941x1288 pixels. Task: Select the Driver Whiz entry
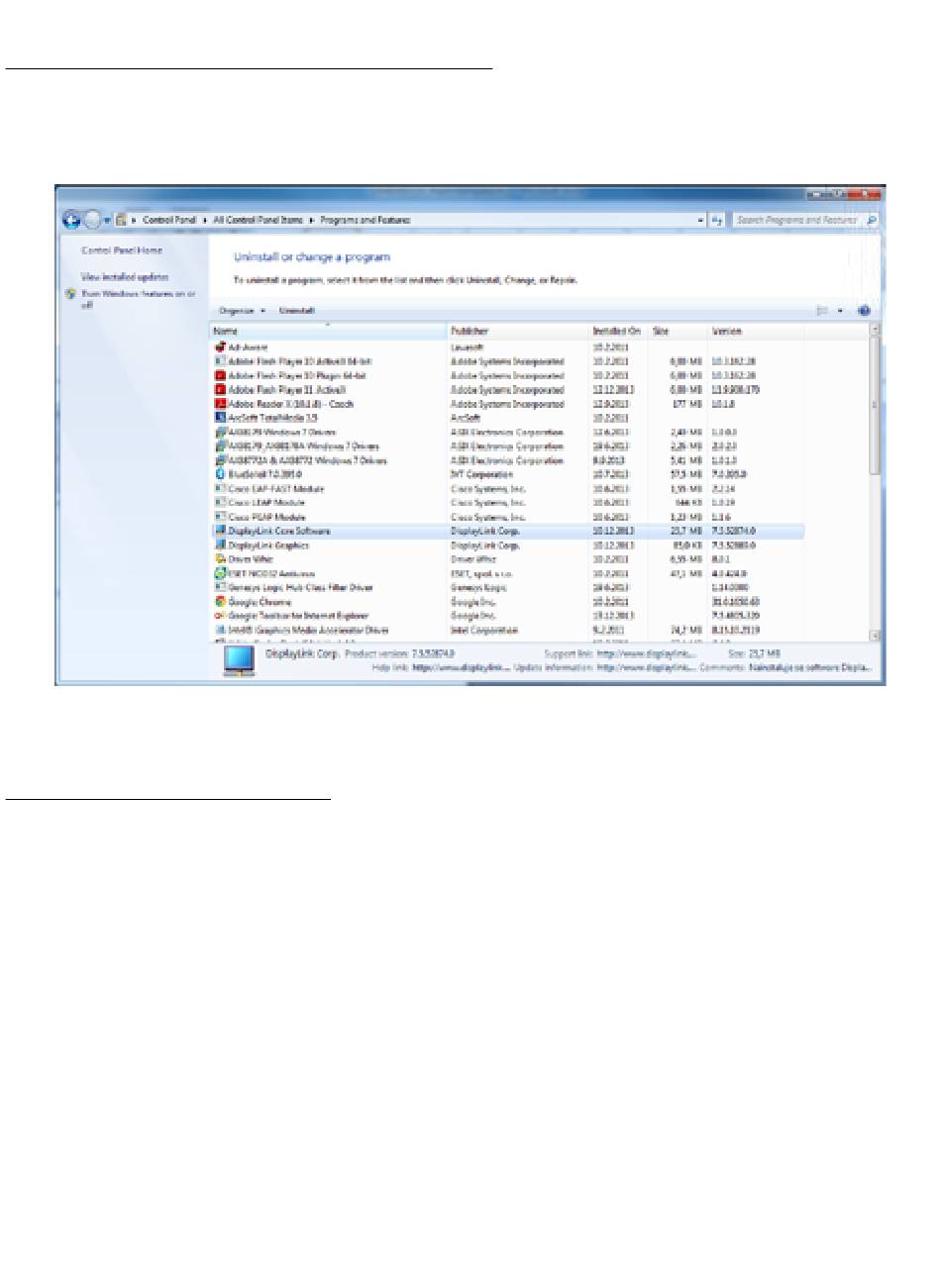click(x=506, y=559)
